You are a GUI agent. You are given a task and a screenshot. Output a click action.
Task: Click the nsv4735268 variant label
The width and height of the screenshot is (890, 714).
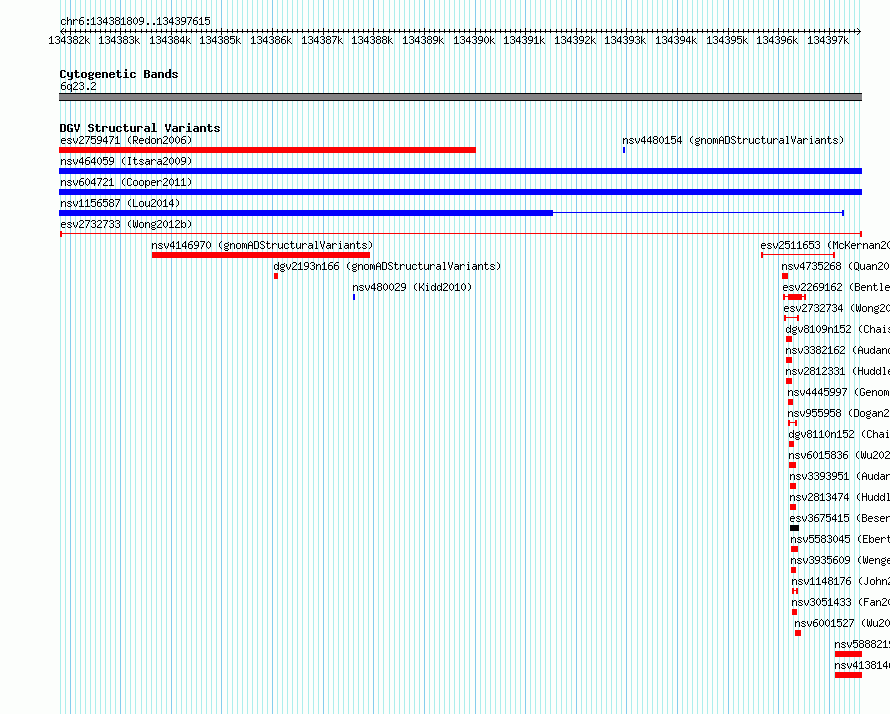[836, 266]
